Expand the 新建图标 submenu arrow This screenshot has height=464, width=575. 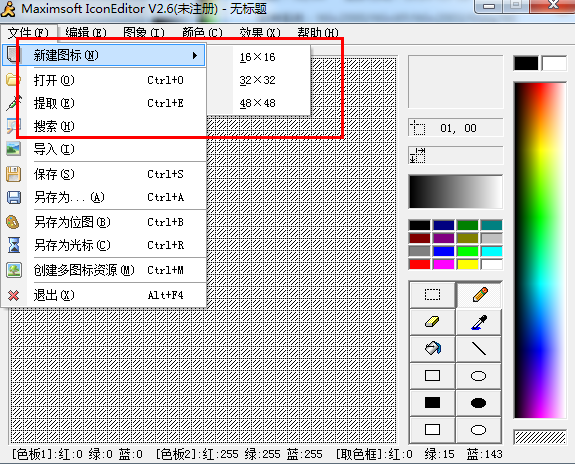195,56
